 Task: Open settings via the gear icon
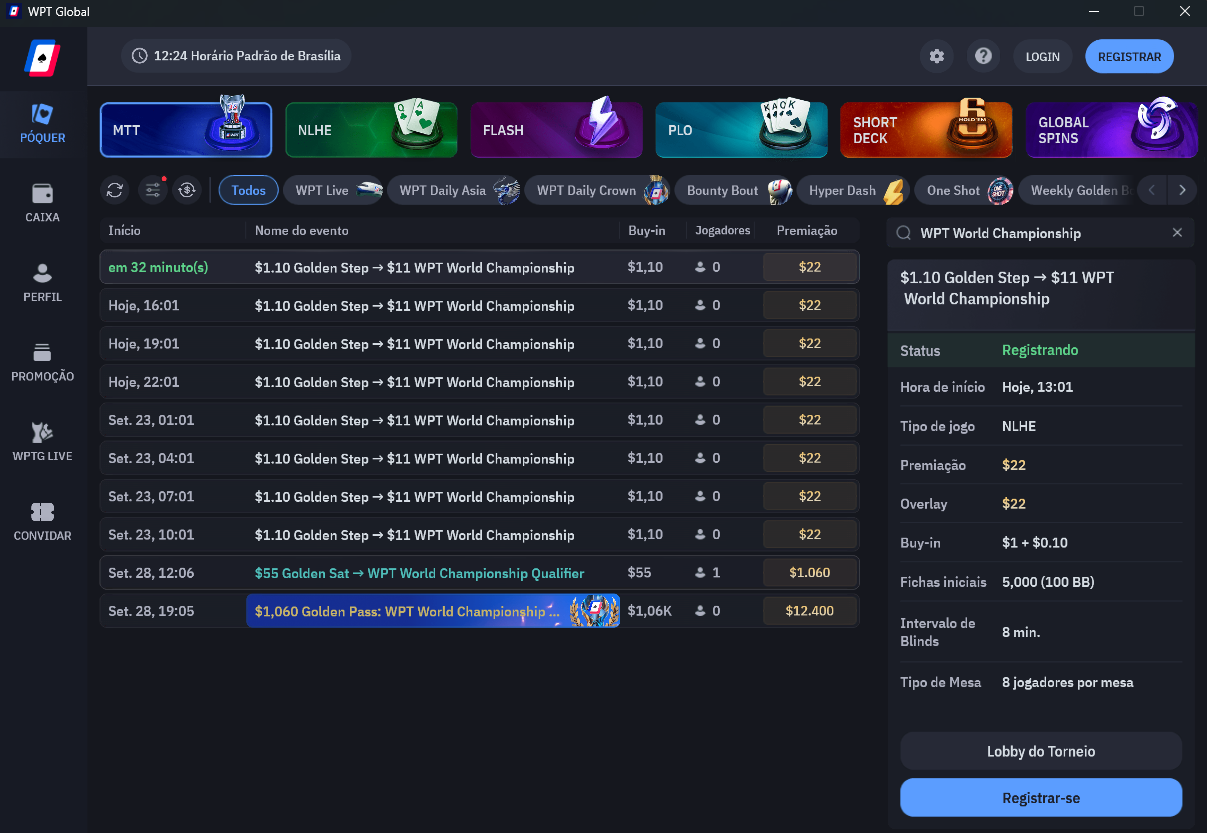tap(937, 57)
